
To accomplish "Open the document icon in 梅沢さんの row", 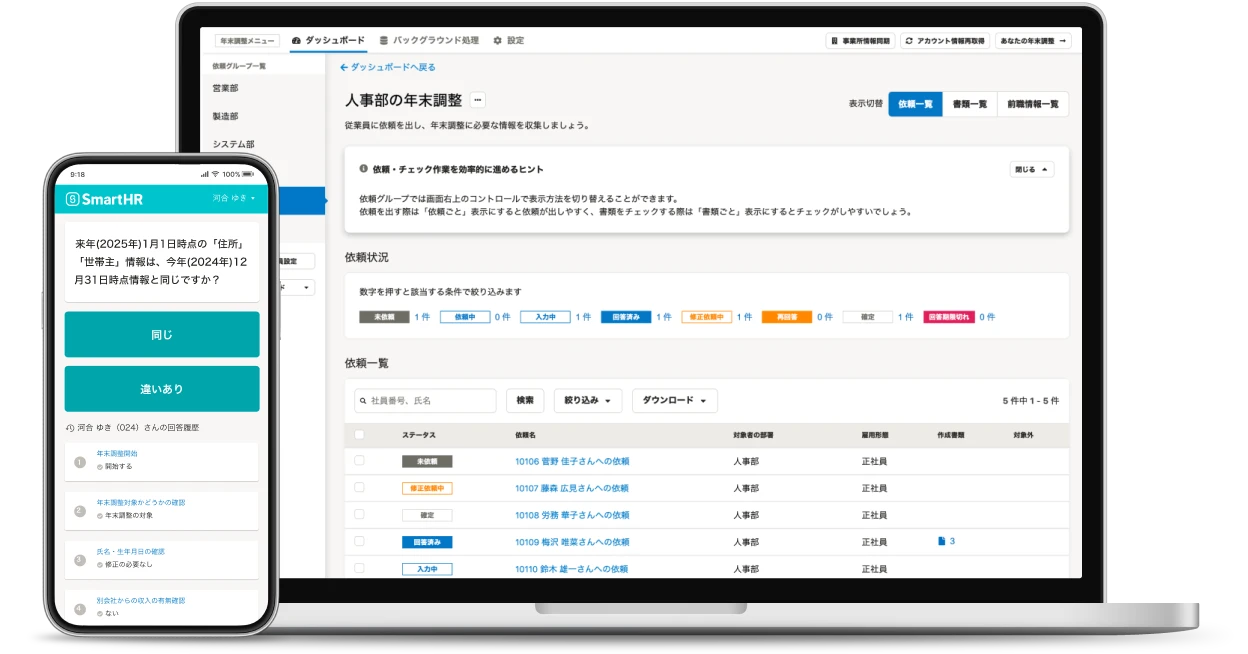I will [x=941, y=541].
